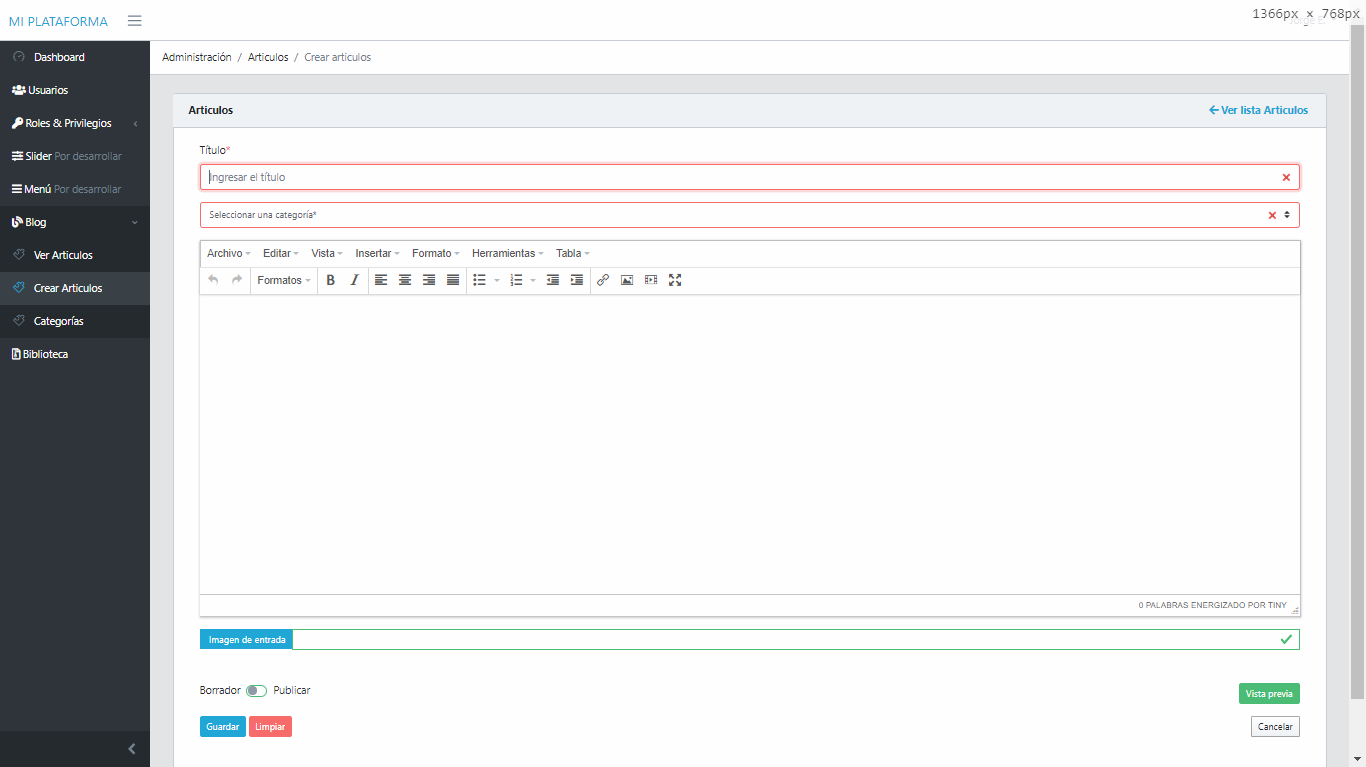Viewport: 1366px width, 767px height.
Task: Apply italic formatting
Action: (354, 280)
